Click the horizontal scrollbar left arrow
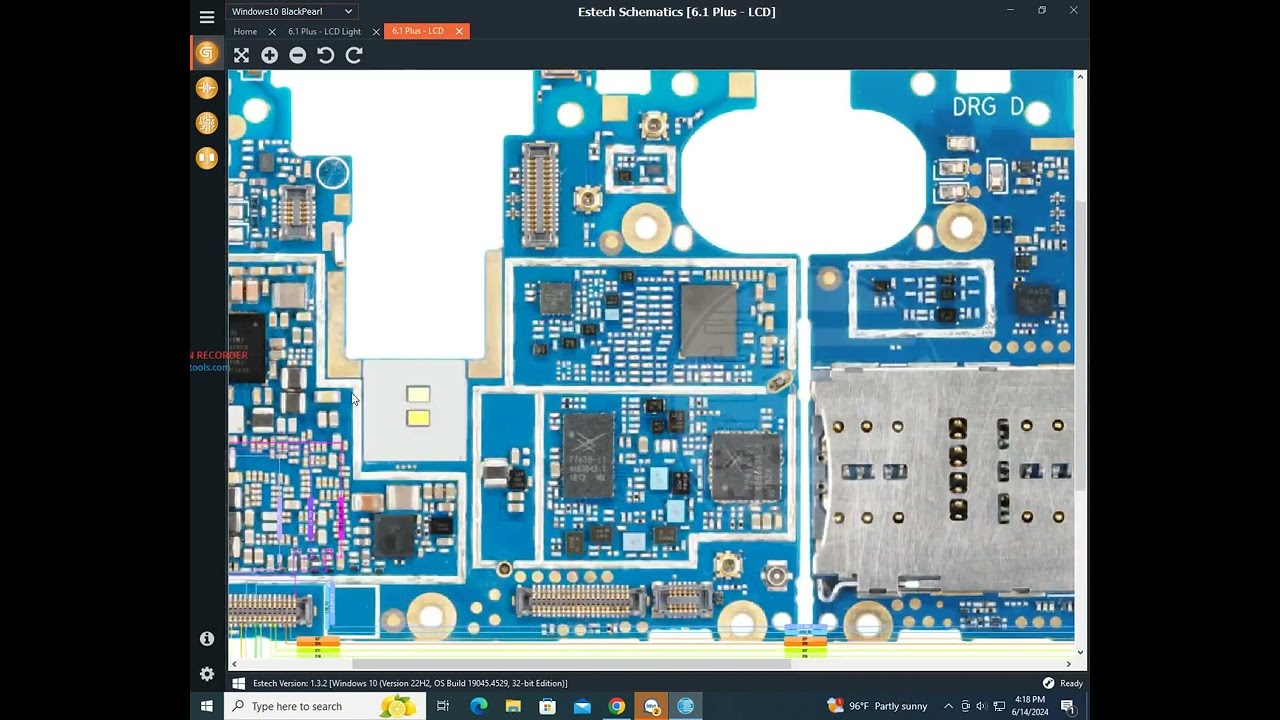 point(235,664)
